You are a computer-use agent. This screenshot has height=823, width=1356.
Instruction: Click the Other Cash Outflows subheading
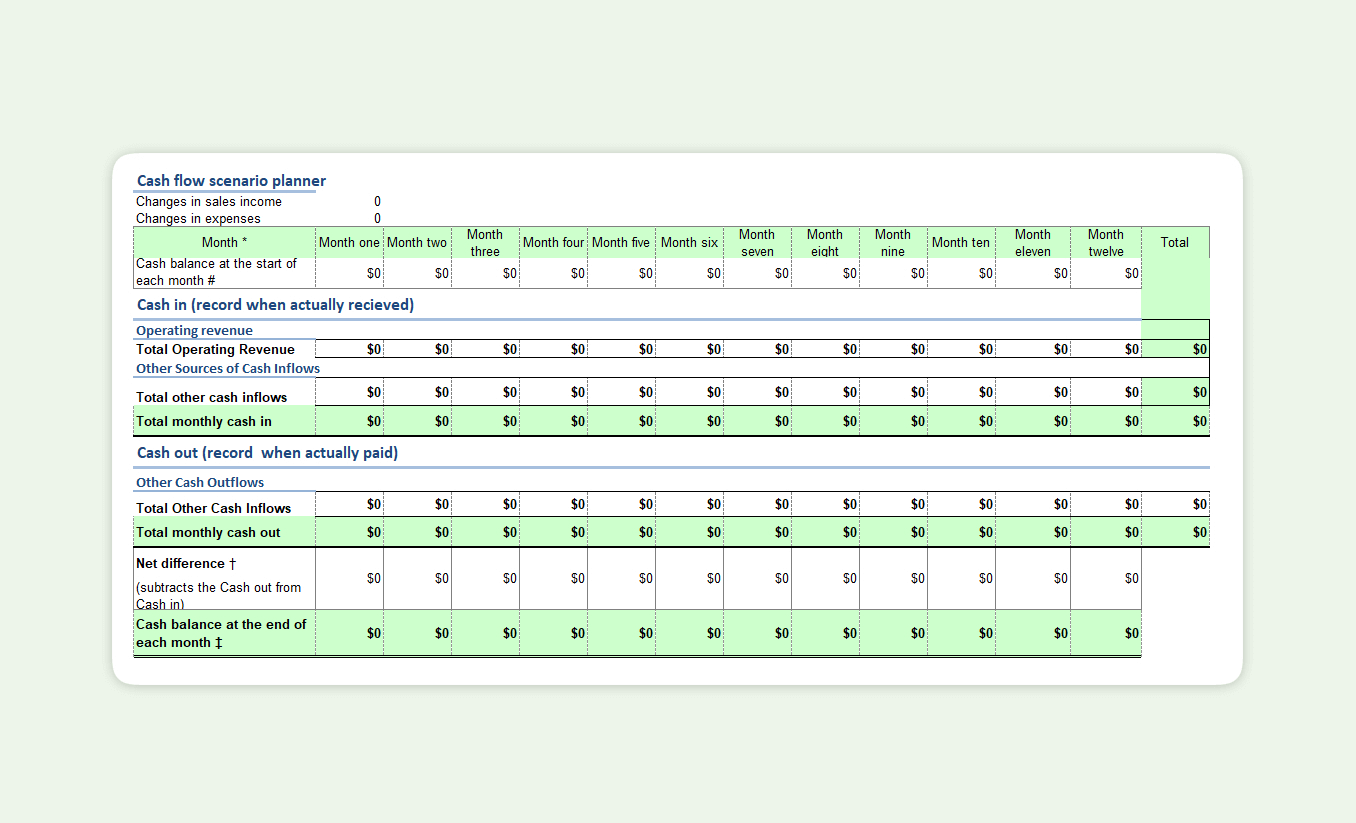tap(200, 483)
